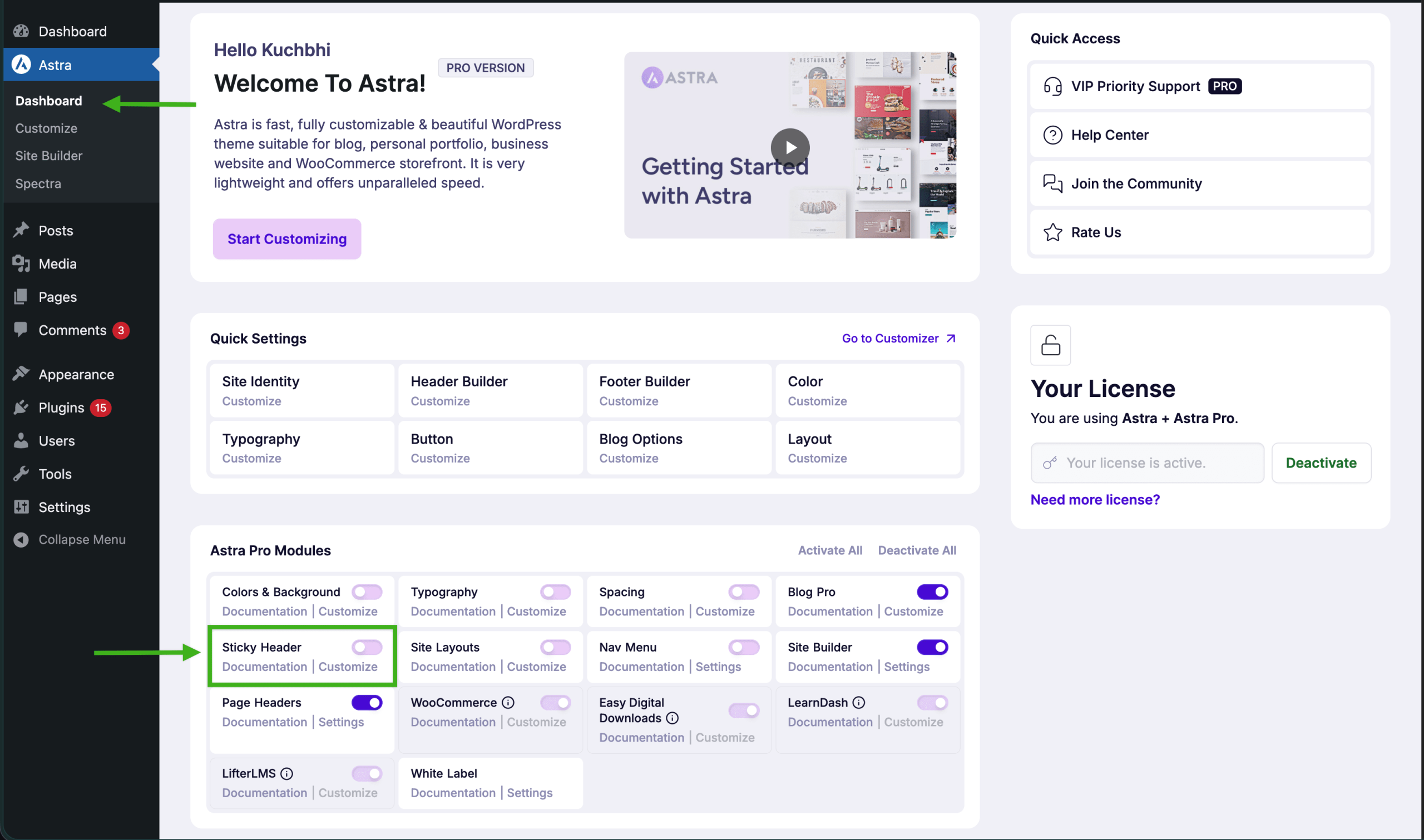Click the VIP Priority Support headset icon
The height and width of the screenshot is (840, 1424).
[x=1052, y=86]
